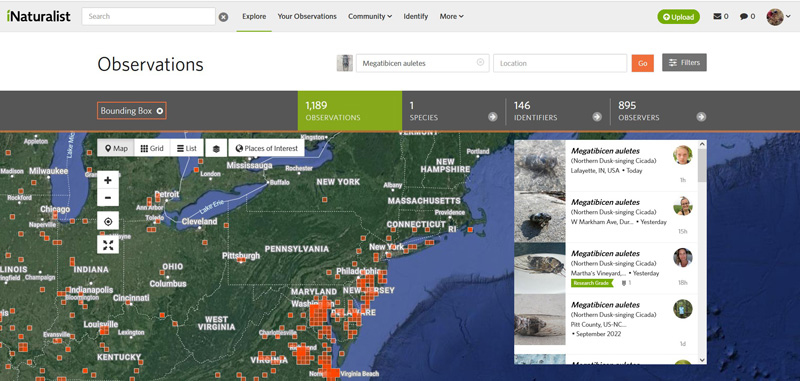
Task: Click the Research Grade badge
Action: point(592,283)
